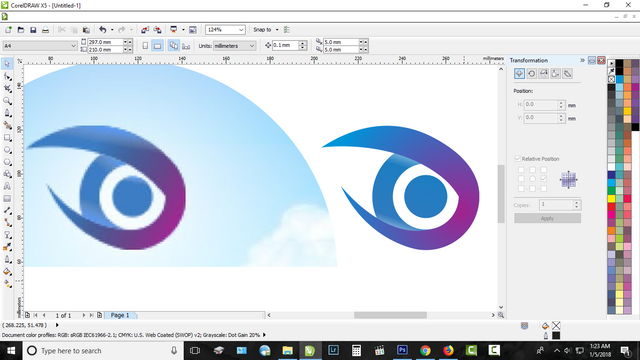Select the Text tool
The height and width of the screenshot is (360, 640).
point(7,186)
